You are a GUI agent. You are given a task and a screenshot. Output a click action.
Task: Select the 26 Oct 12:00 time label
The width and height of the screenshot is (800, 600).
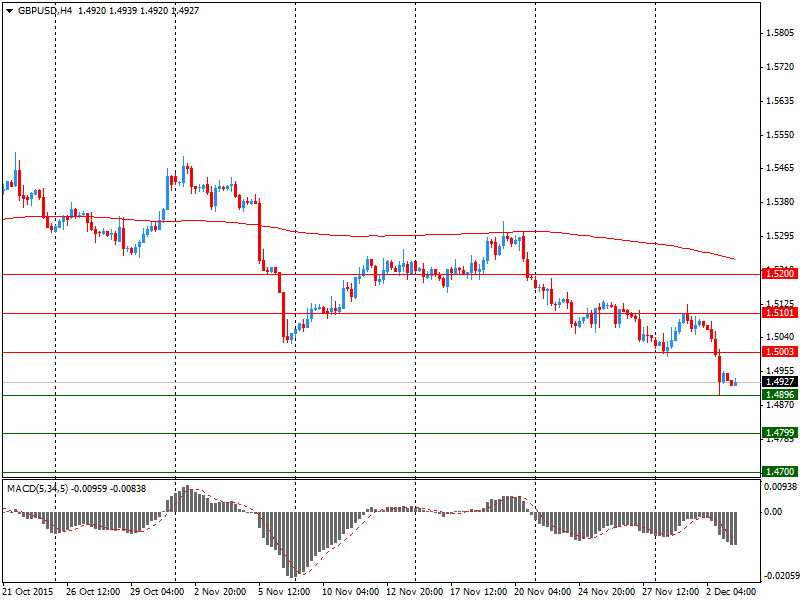tap(93, 592)
